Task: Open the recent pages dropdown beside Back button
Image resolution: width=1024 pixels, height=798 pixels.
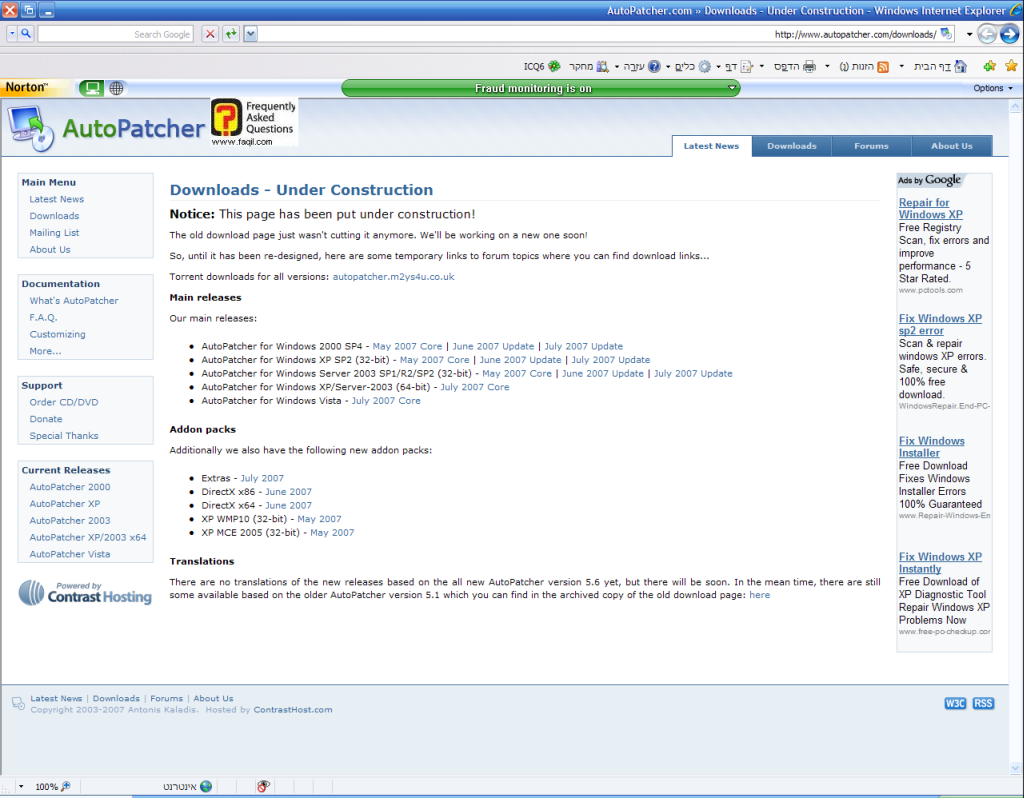Action: [969, 34]
